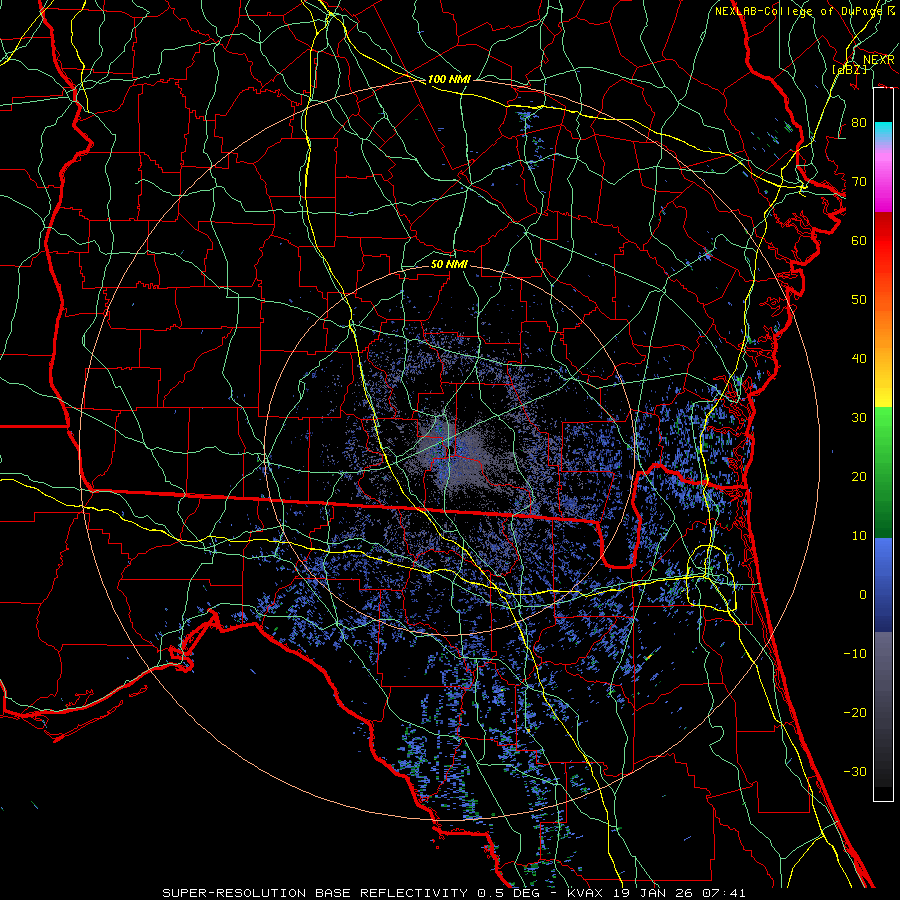Click the blue segment of the color bar
The height and width of the screenshot is (900, 900).
click(883, 584)
